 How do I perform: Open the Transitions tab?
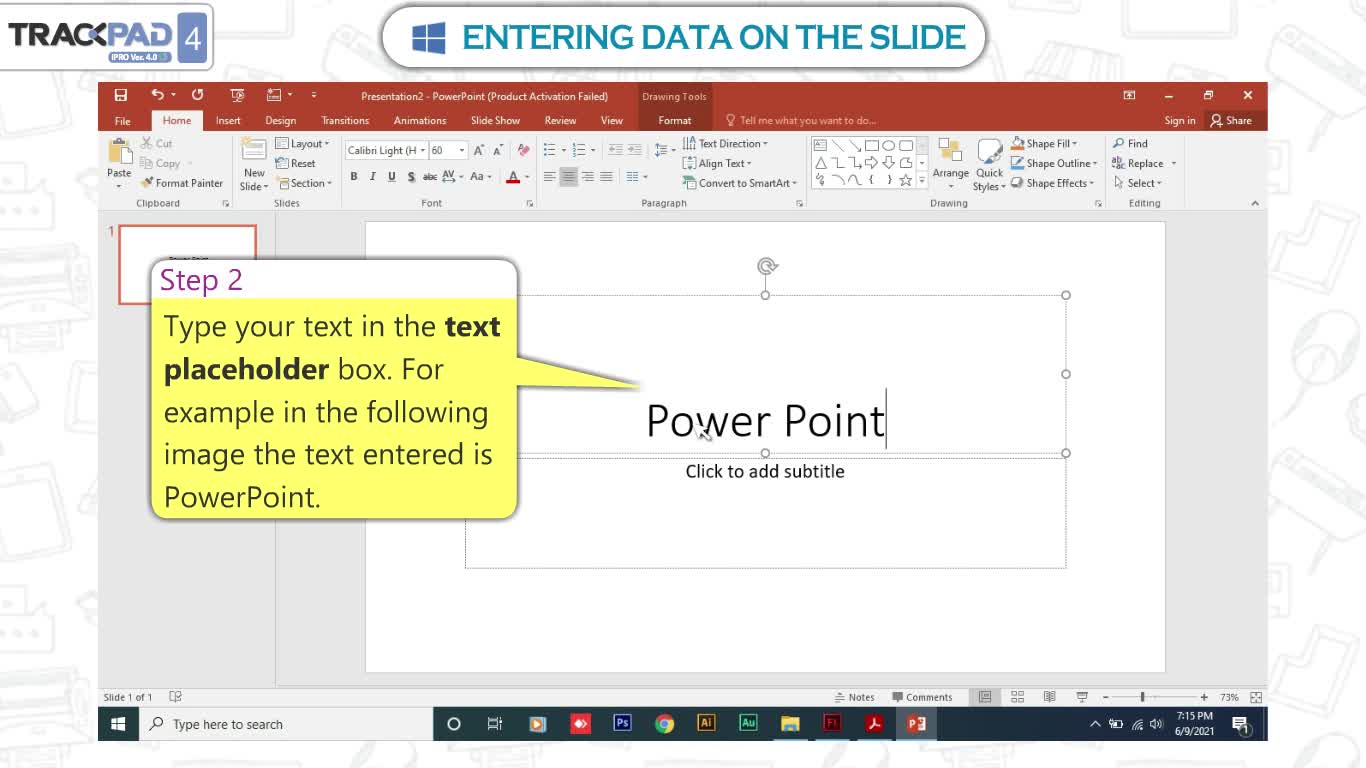pos(345,120)
